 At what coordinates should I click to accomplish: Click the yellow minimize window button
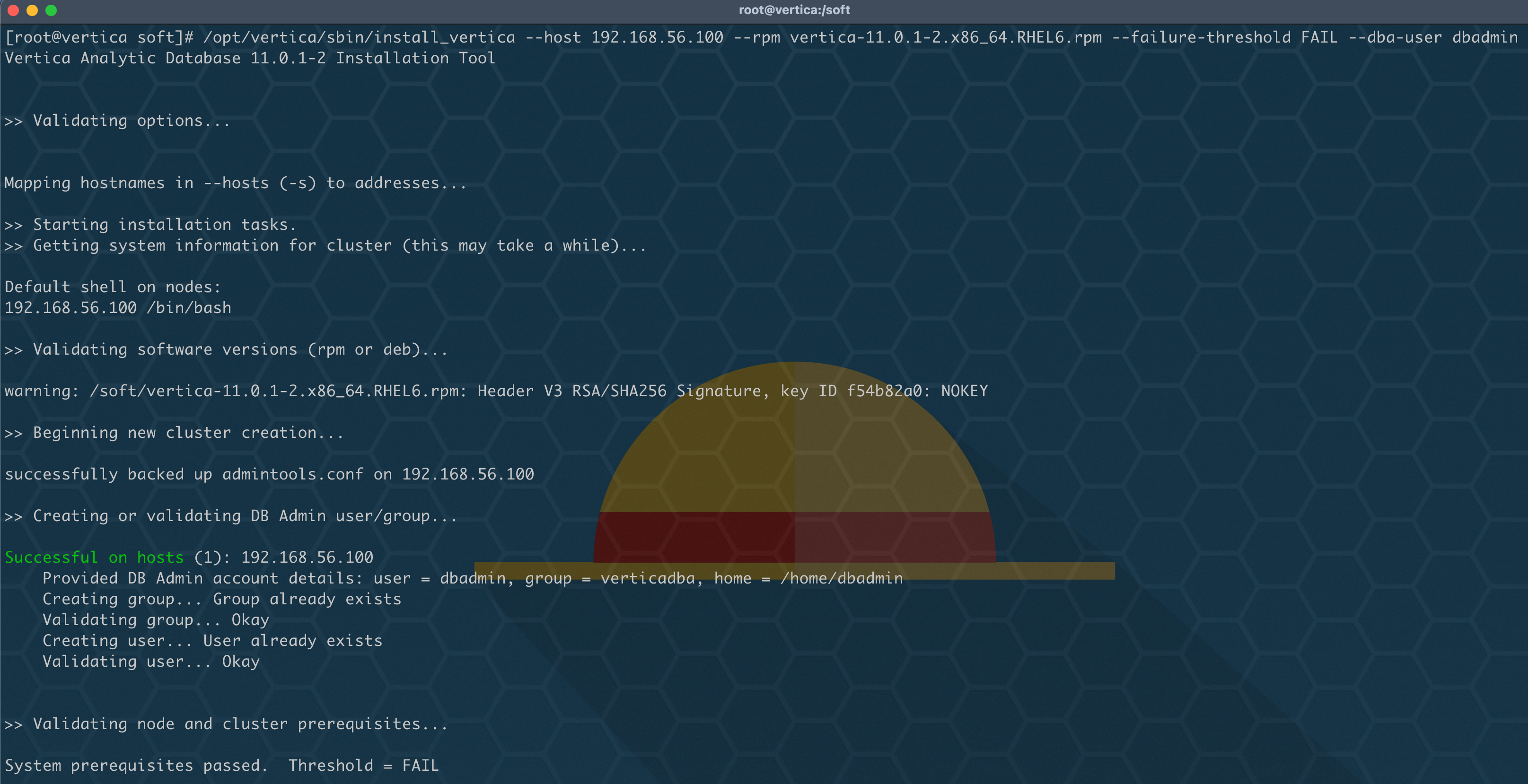[x=32, y=10]
